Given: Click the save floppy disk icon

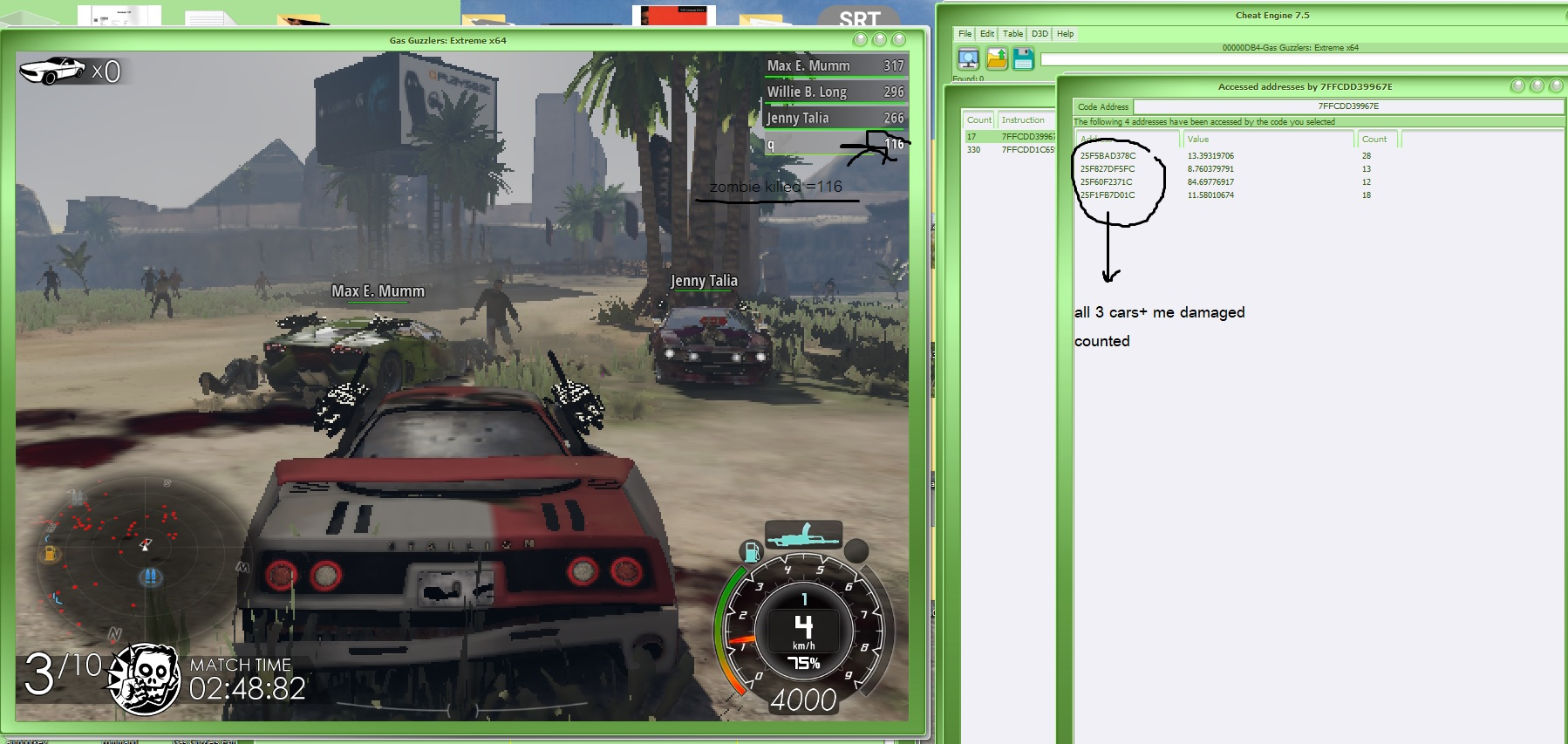Looking at the screenshot, I should point(1023,58).
